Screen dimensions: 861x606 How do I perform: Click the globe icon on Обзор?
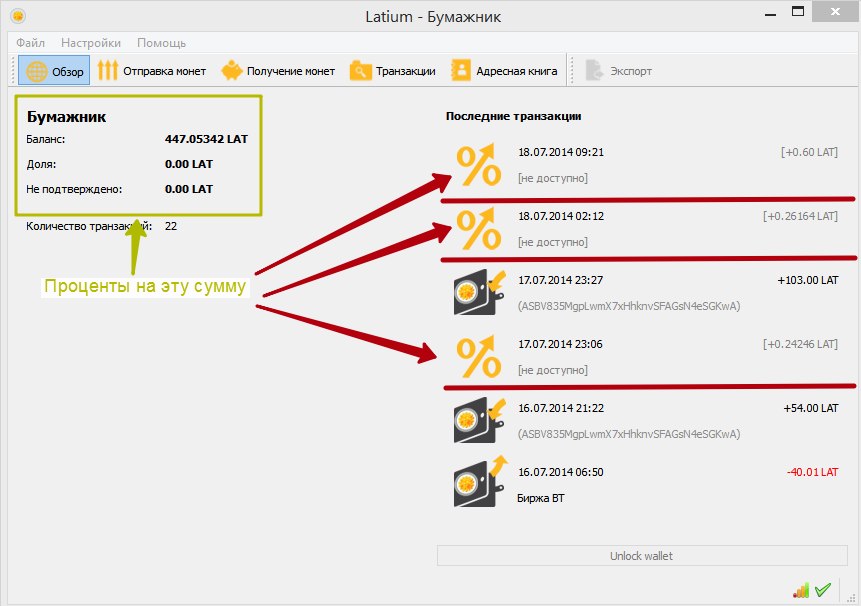tap(37, 71)
